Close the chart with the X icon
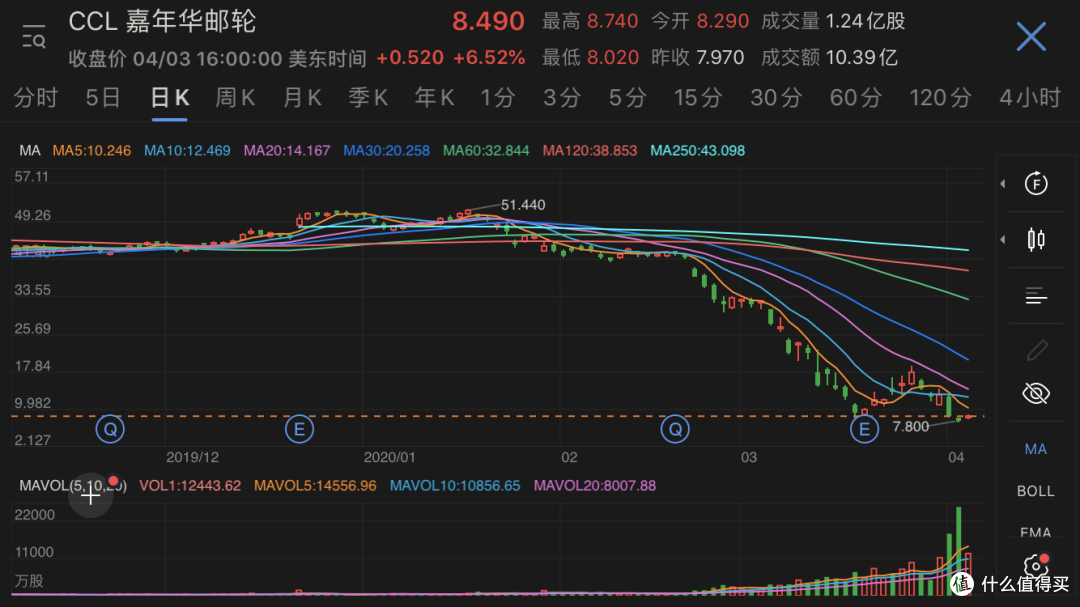Screen dimensions: 1080x607 point(1031,36)
